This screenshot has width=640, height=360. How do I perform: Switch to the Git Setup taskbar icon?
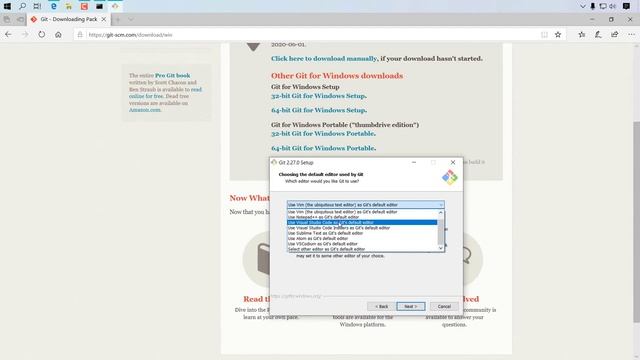tap(115, 6)
